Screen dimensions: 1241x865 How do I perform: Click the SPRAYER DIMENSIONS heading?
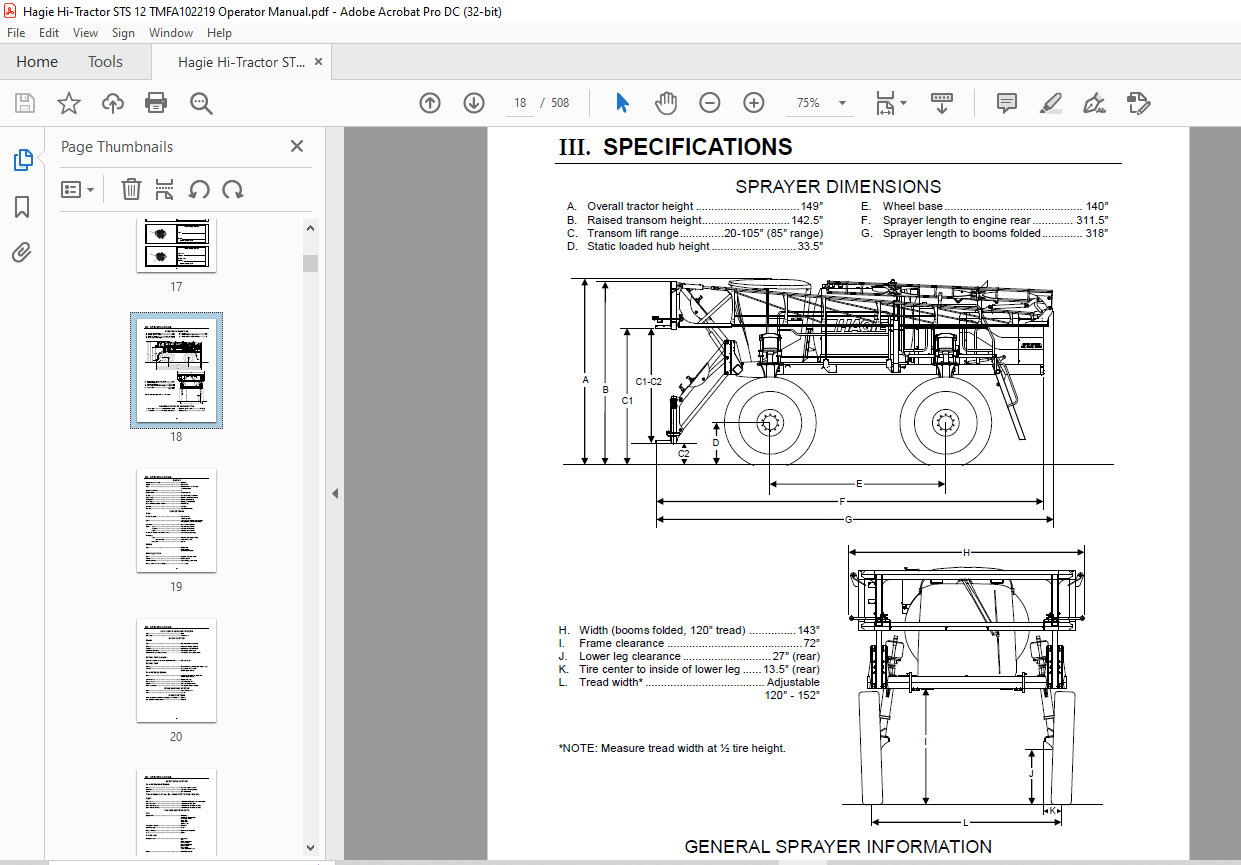click(x=838, y=186)
